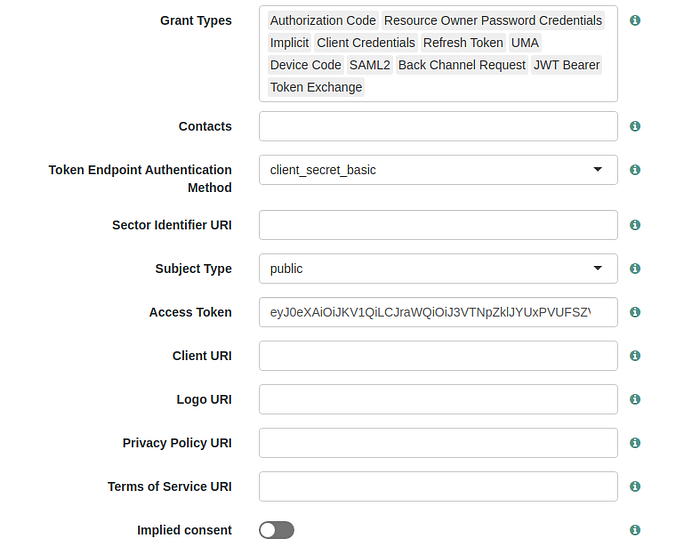Open Token Endpoint Authentication Method dropdown
Screen dimensions: 700x554
[x=438, y=170]
